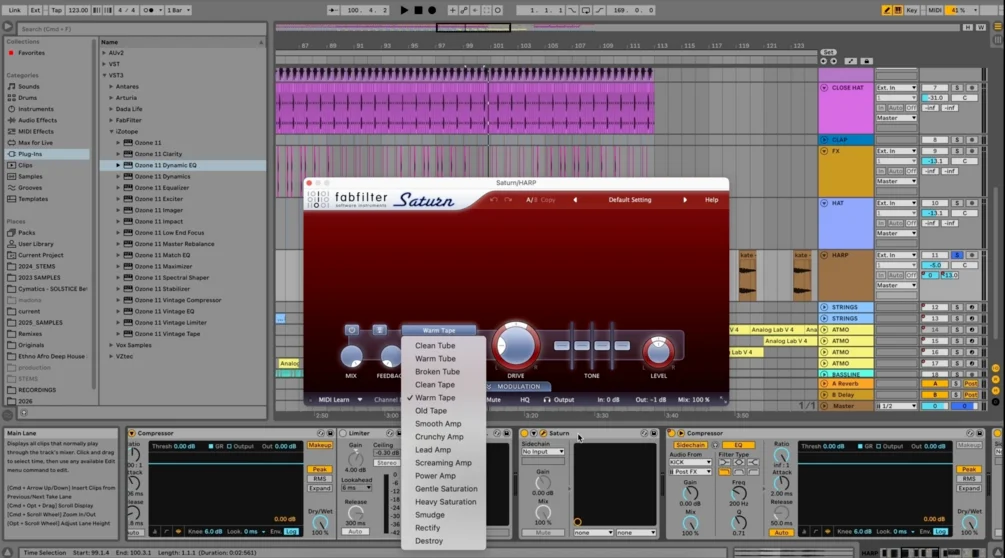Click Saturn Output headphones button
This screenshot has width=1005, height=558.
pyautogui.click(x=559, y=400)
